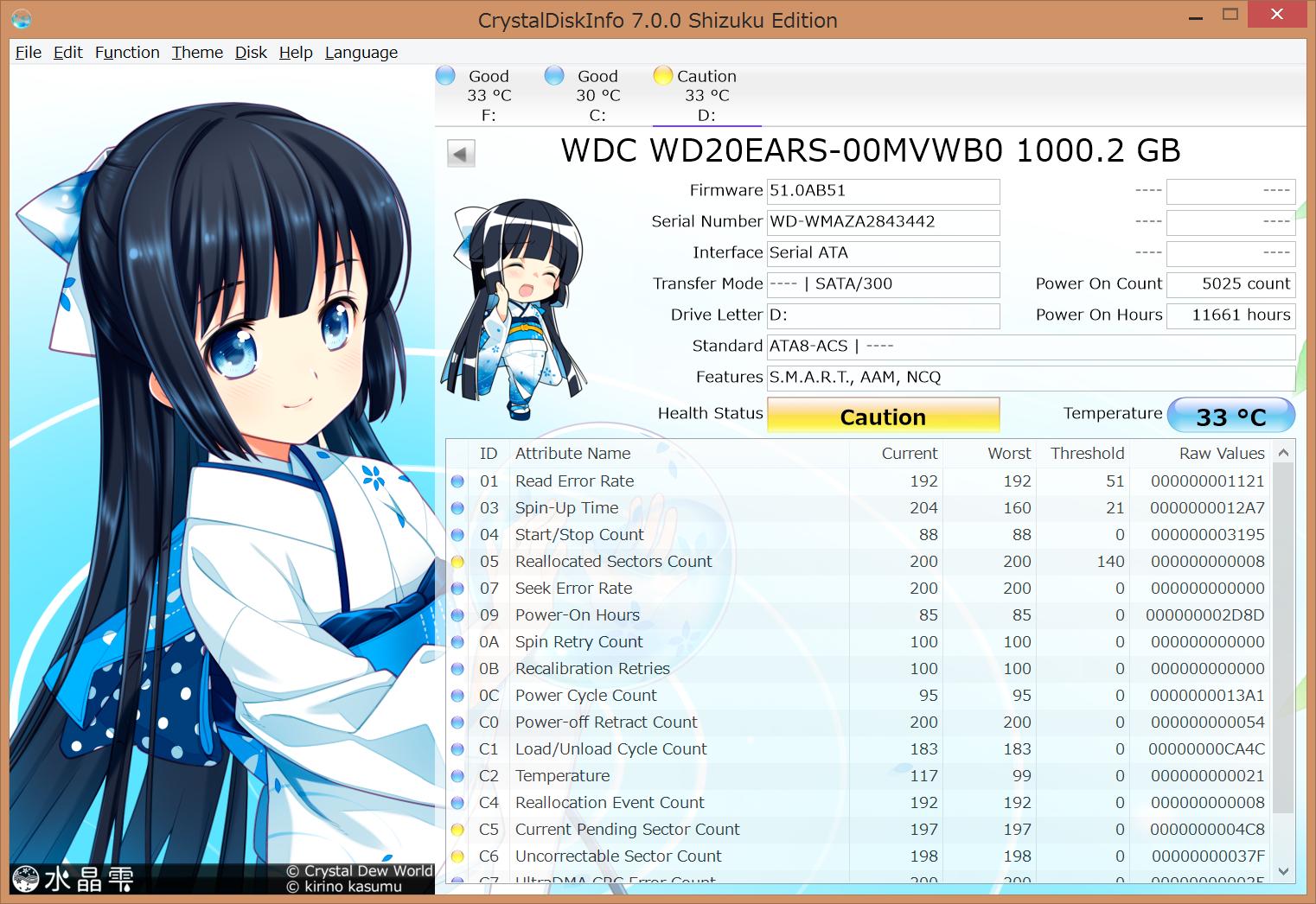Click the green Good indicator above the F: tab
1316x904 pixels.
(x=445, y=75)
